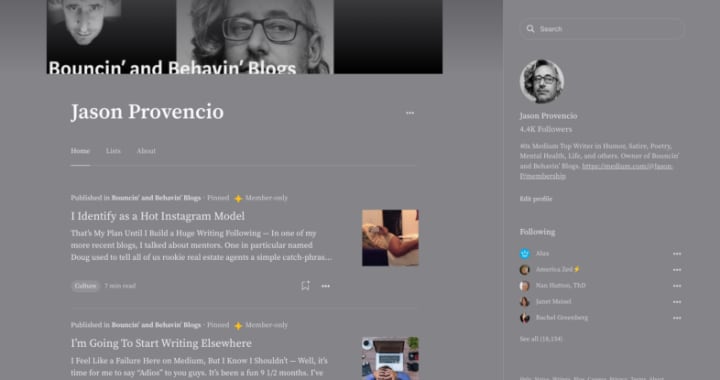The height and width of the screenshot is (380, 720).
Task: Open 'I Identify as a Hot Instagram Model' story
Action: (x=158, y=216)
